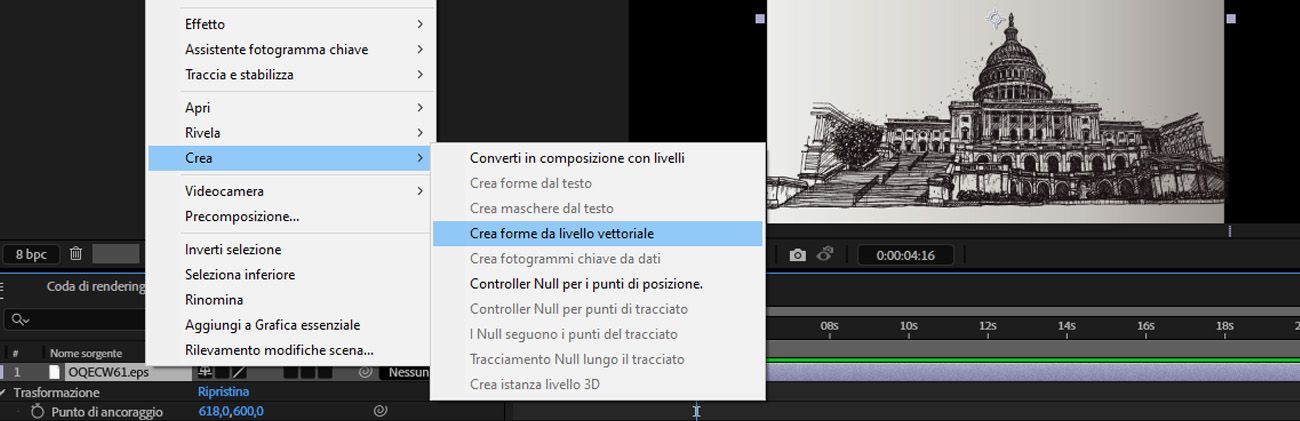Click the stopwatch for Punto di ancoraggio
The width and height of the screenshot is (1300, 421).
(x=38, y=411)
